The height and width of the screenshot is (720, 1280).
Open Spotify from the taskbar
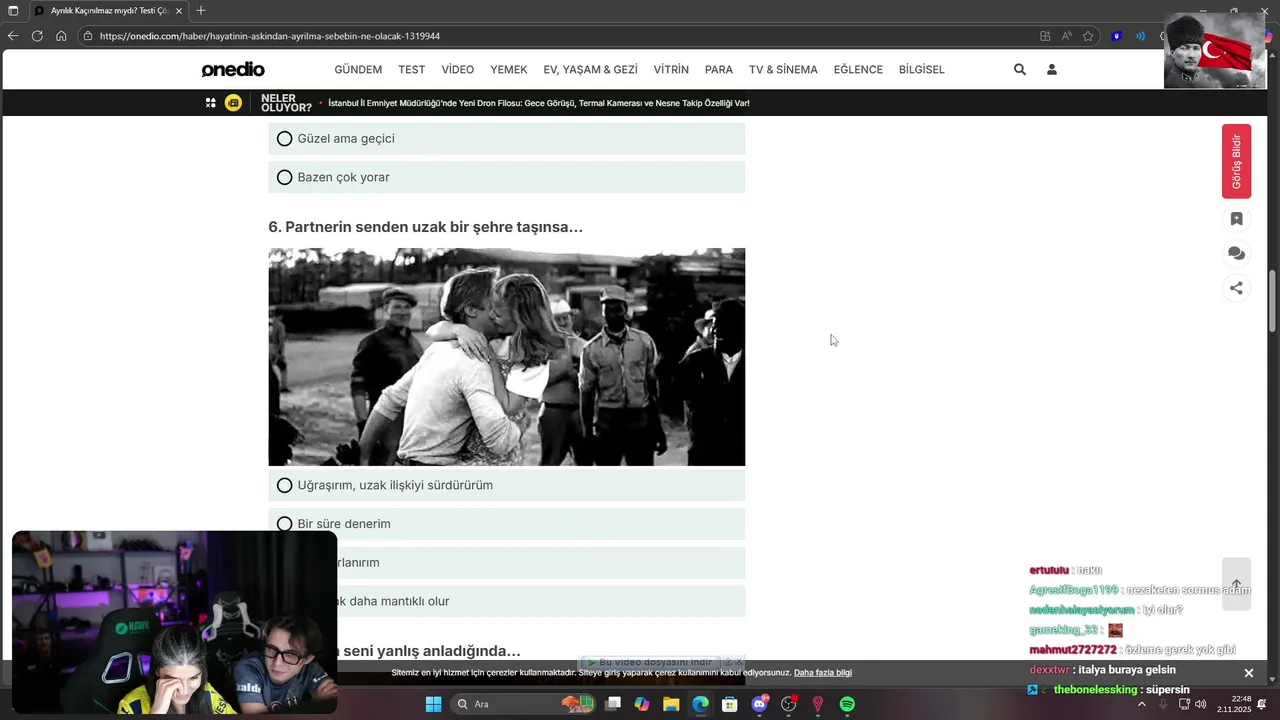[x=847, y=704]
